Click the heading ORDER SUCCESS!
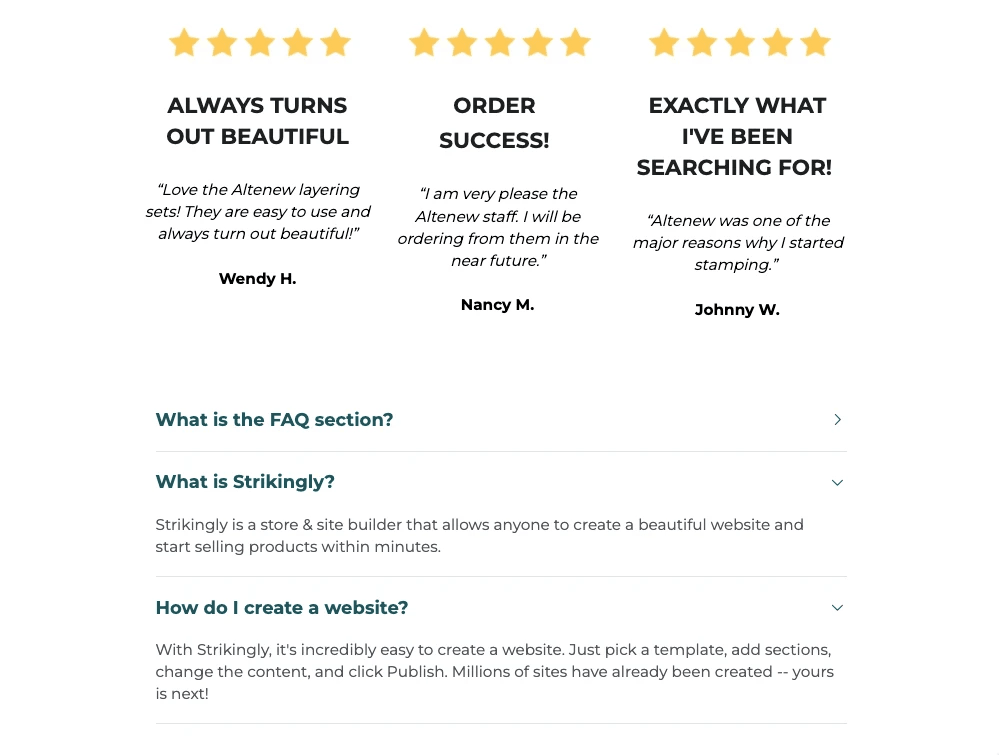The width and height of the screenshot is (999, 755). click(494, 122)
